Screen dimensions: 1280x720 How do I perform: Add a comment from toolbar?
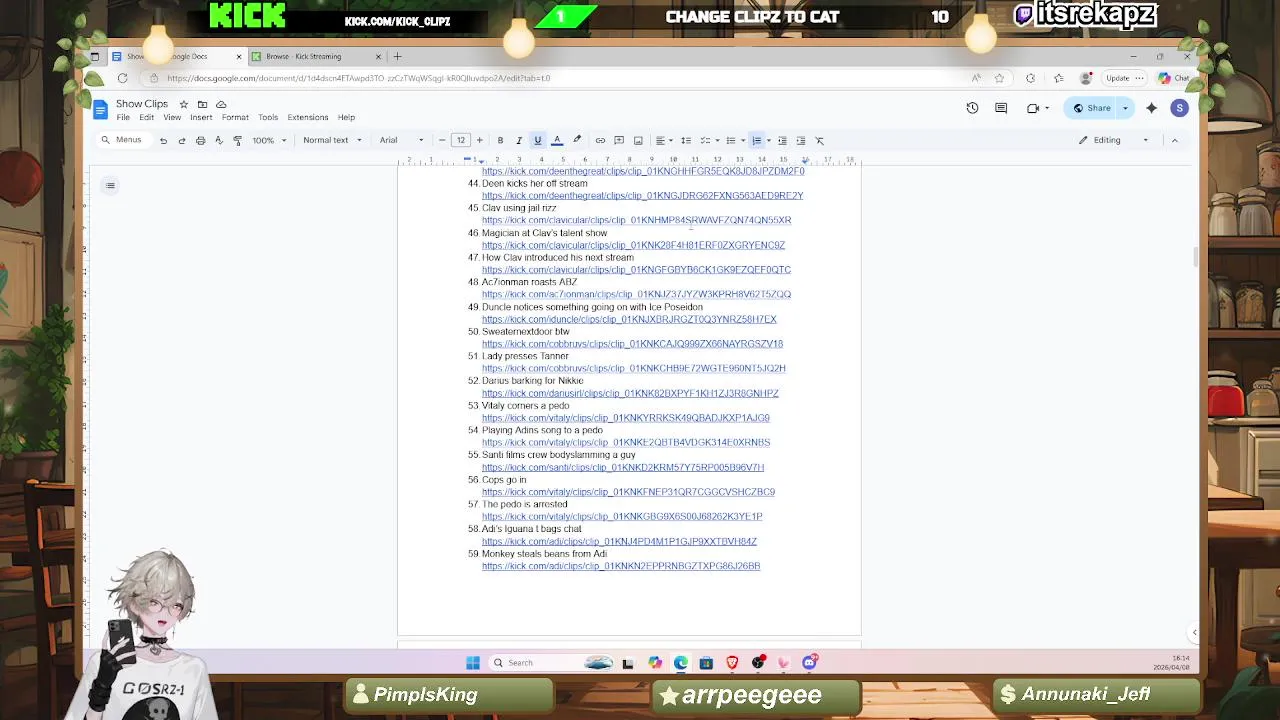[619, 140]
